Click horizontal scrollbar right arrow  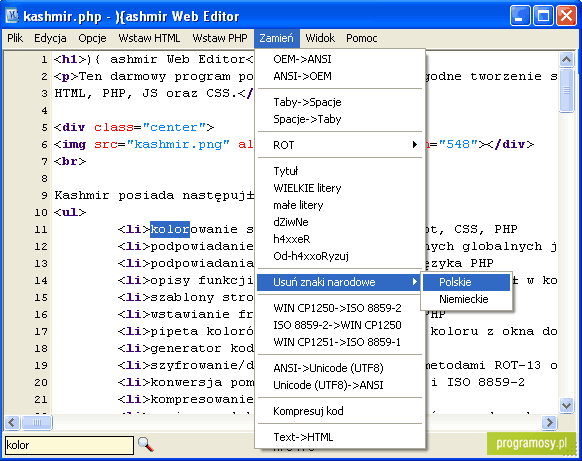(550, 422)
